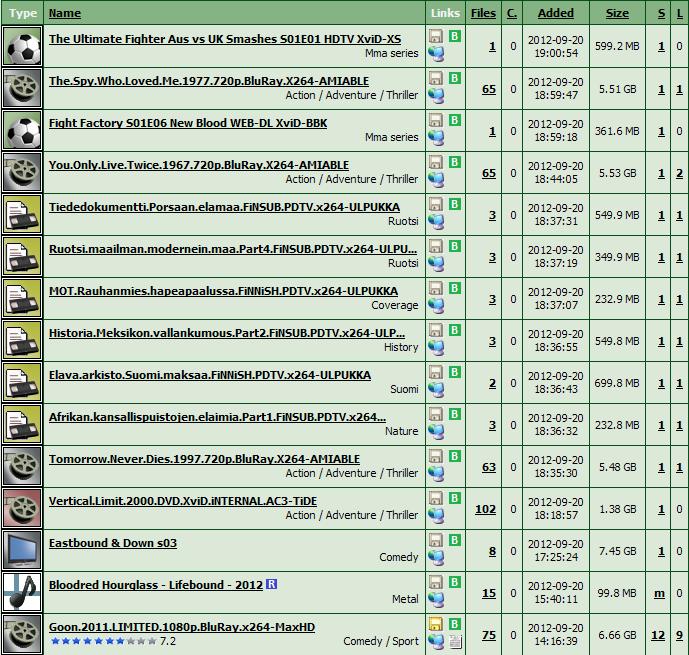The width and height of the screenshot is (689, 655).
Task: Open Goon.2011.LIMITED.1080p torrent link
Action: 182,627
